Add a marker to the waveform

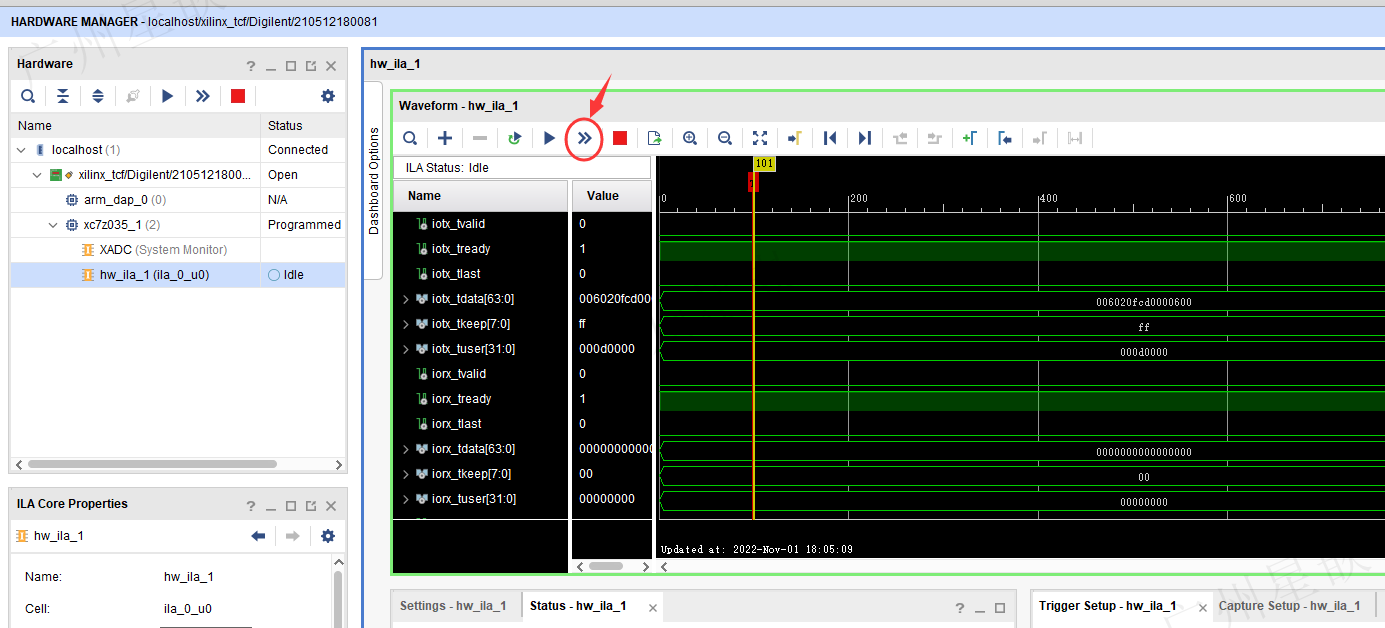[x=969, y=138]
